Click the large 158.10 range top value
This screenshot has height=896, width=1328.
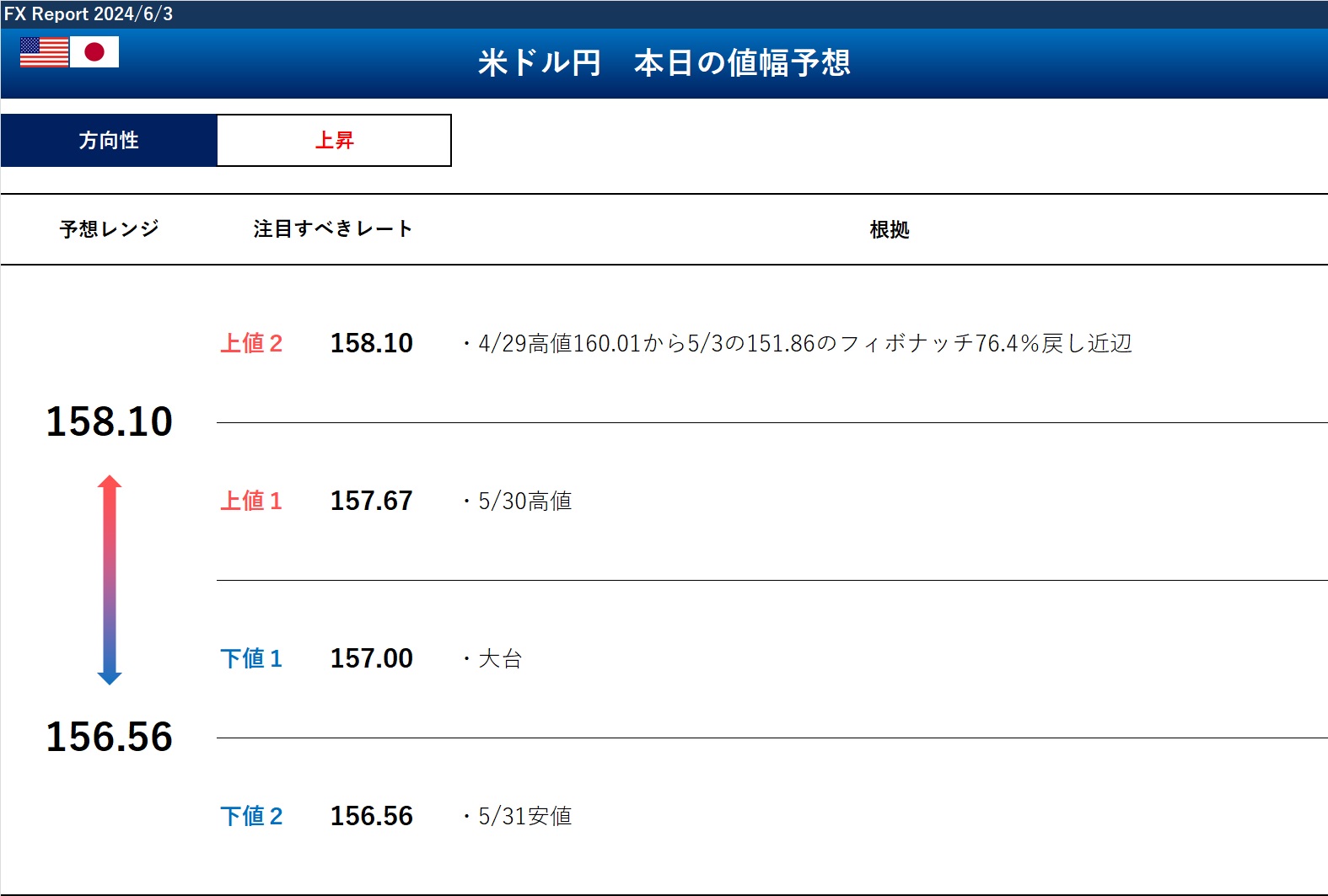(109, 421)
